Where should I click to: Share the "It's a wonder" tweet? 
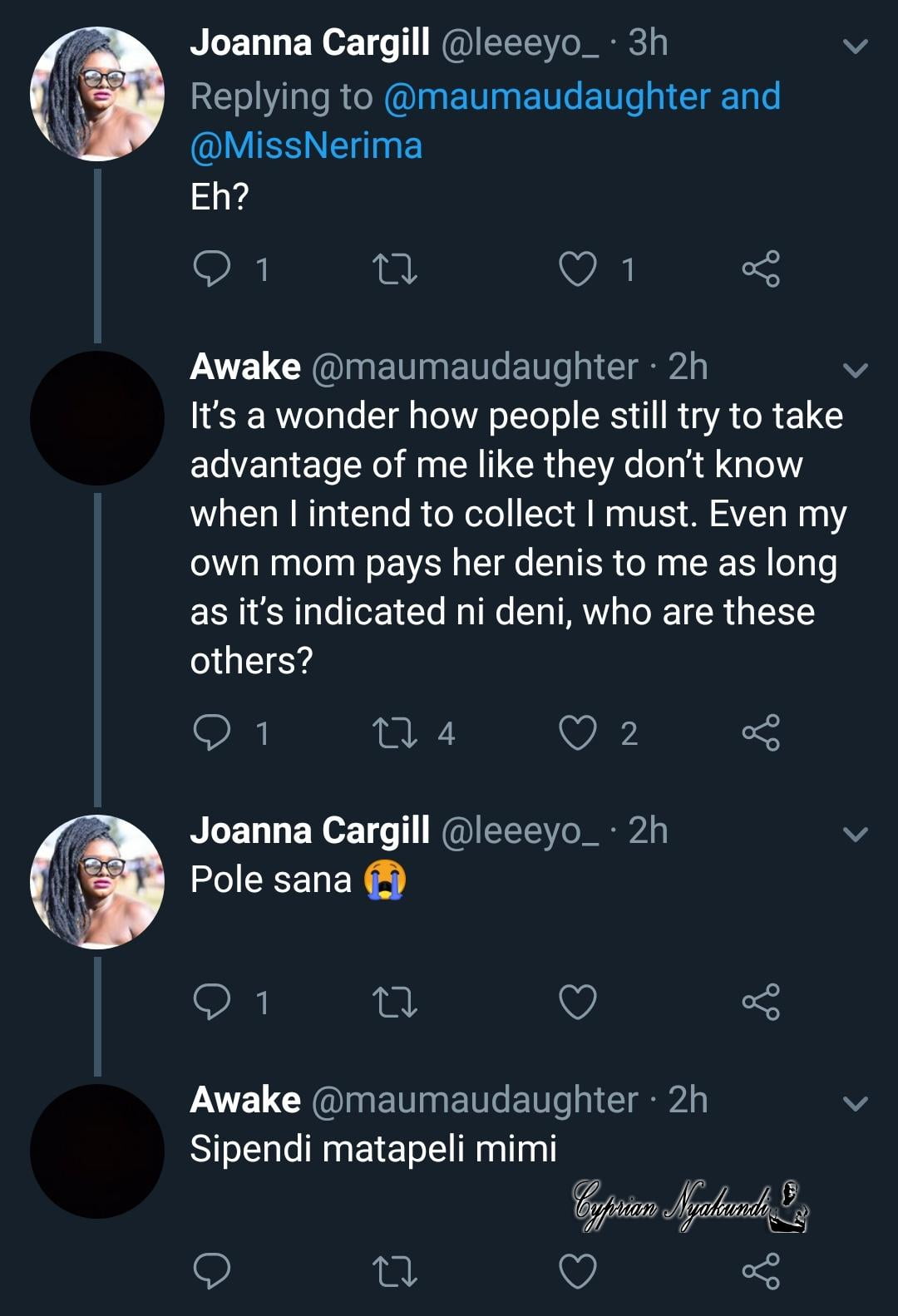tap(761, 732)
